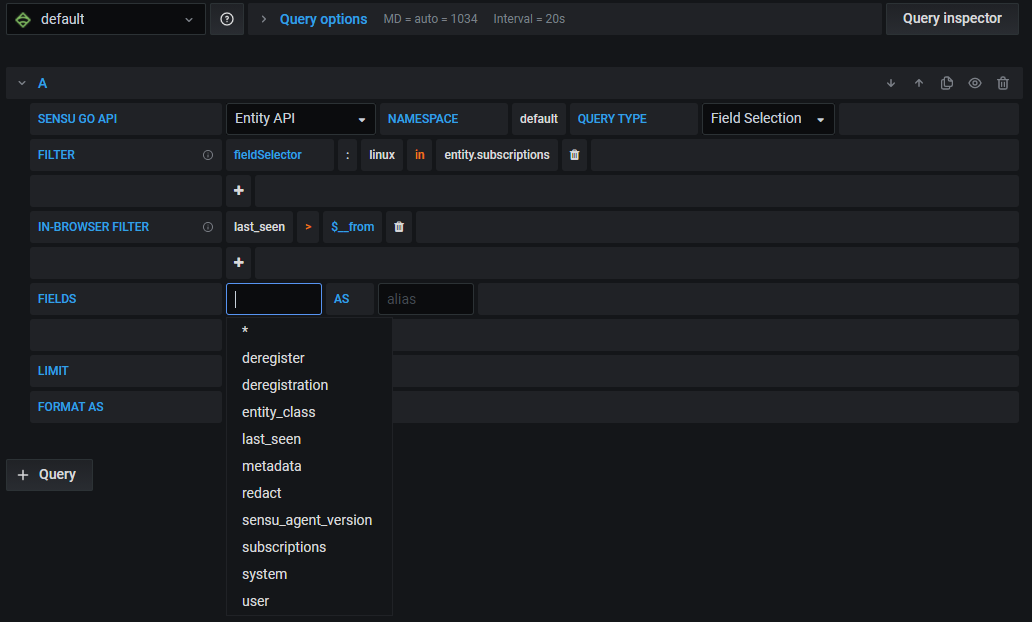Open the Query inspector
Viewport: 1032px width, 622px height.
pyautogui.click(x=952, y=19)
